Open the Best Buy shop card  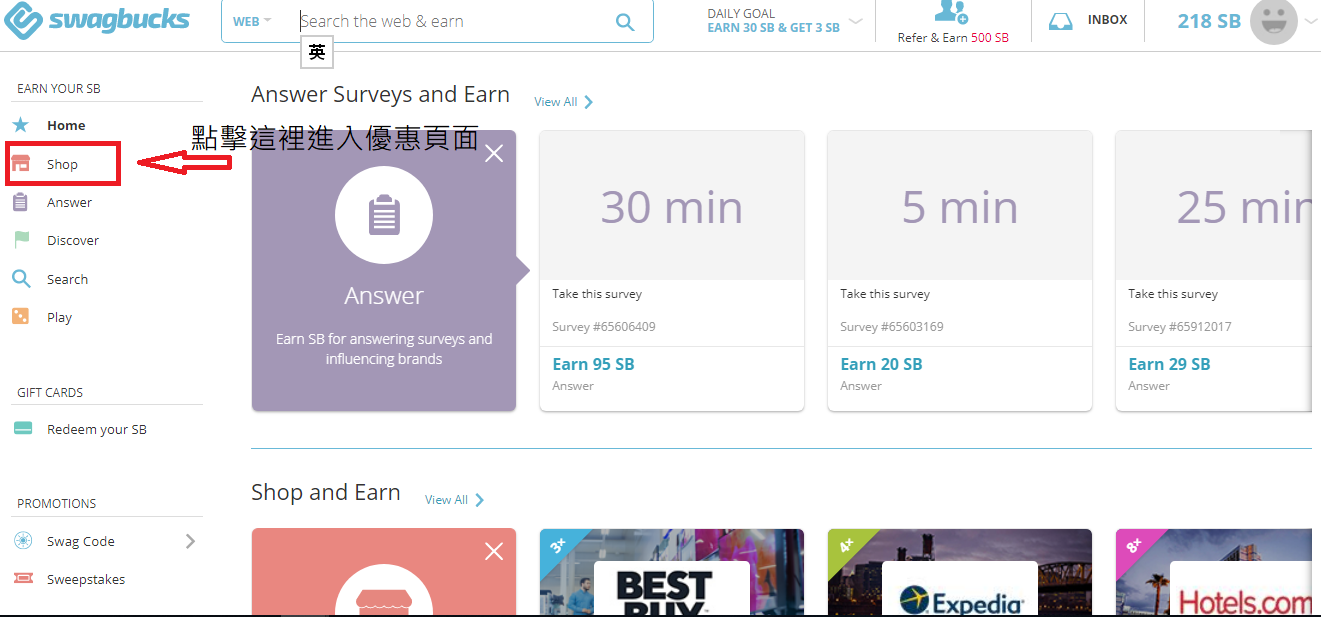tap(672, 573)
